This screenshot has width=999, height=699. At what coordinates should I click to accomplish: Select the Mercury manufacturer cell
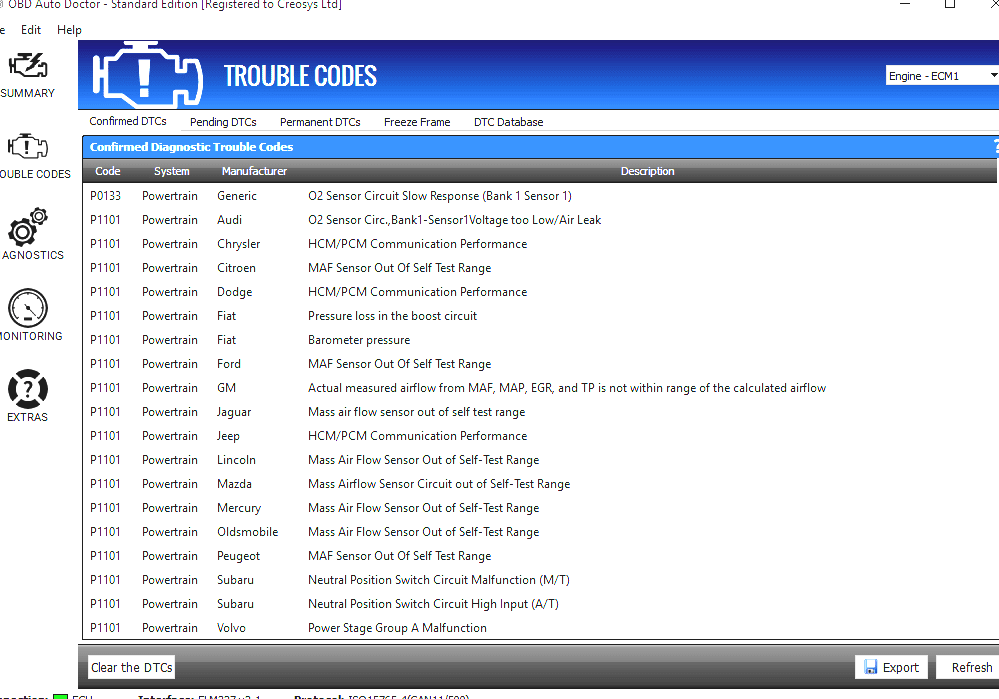[239, 508]
